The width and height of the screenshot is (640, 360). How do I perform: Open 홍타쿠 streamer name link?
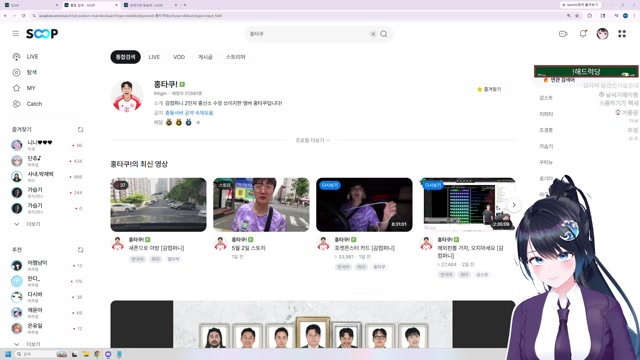[165, 84]
